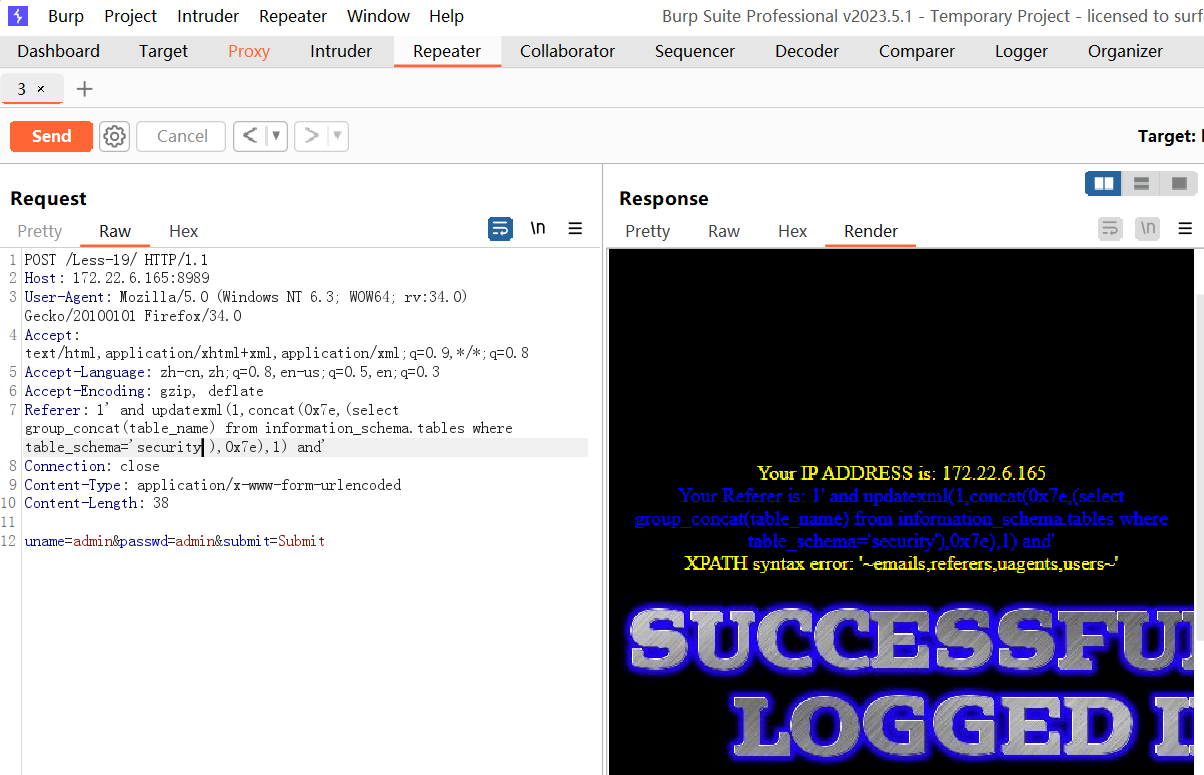Viewport: 1204px width, 775px height.
Task: Send the request
Action: coord(51,136)
